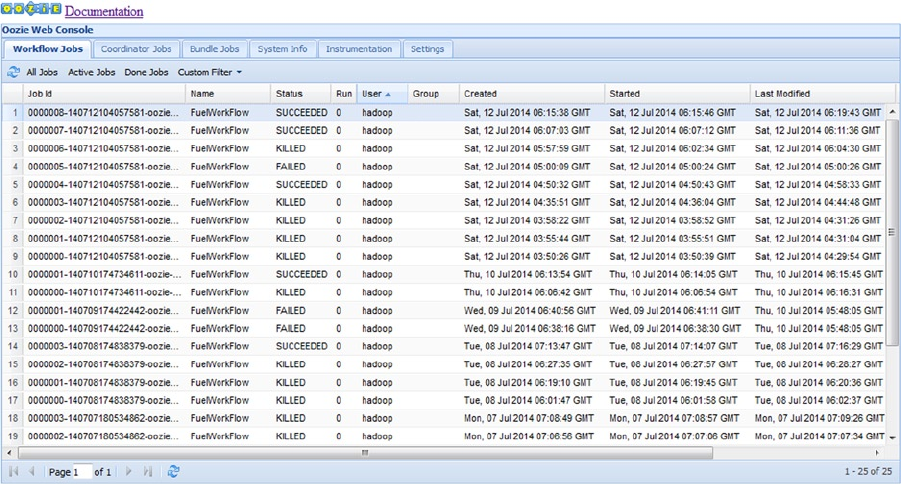The width and height of the screenshot is (901, 484).
Task: Click horizontal scrollbar right arrow
Action: pyautogui.click(x=877, y=453)
